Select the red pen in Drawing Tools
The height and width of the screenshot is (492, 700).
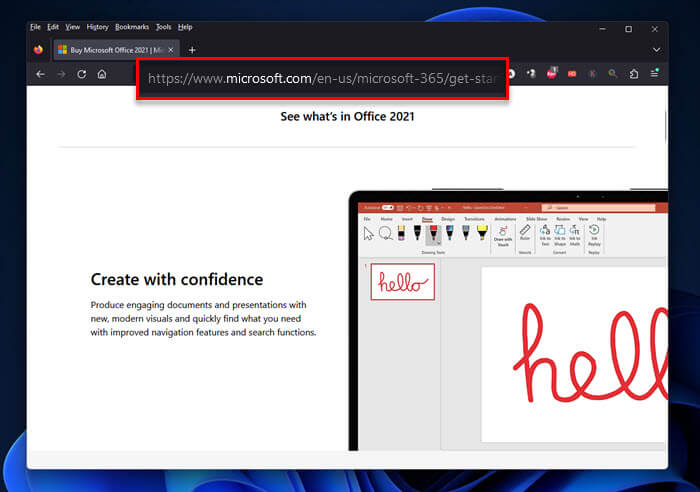pyautogui.click(x=433, y=233)
